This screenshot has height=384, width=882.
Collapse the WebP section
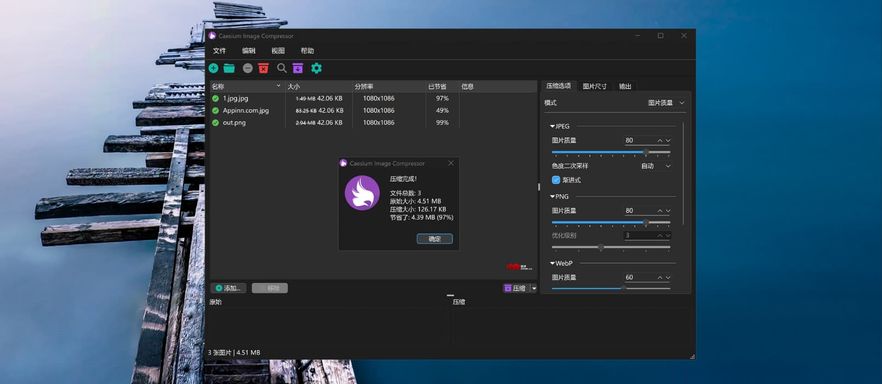point(561,263)
